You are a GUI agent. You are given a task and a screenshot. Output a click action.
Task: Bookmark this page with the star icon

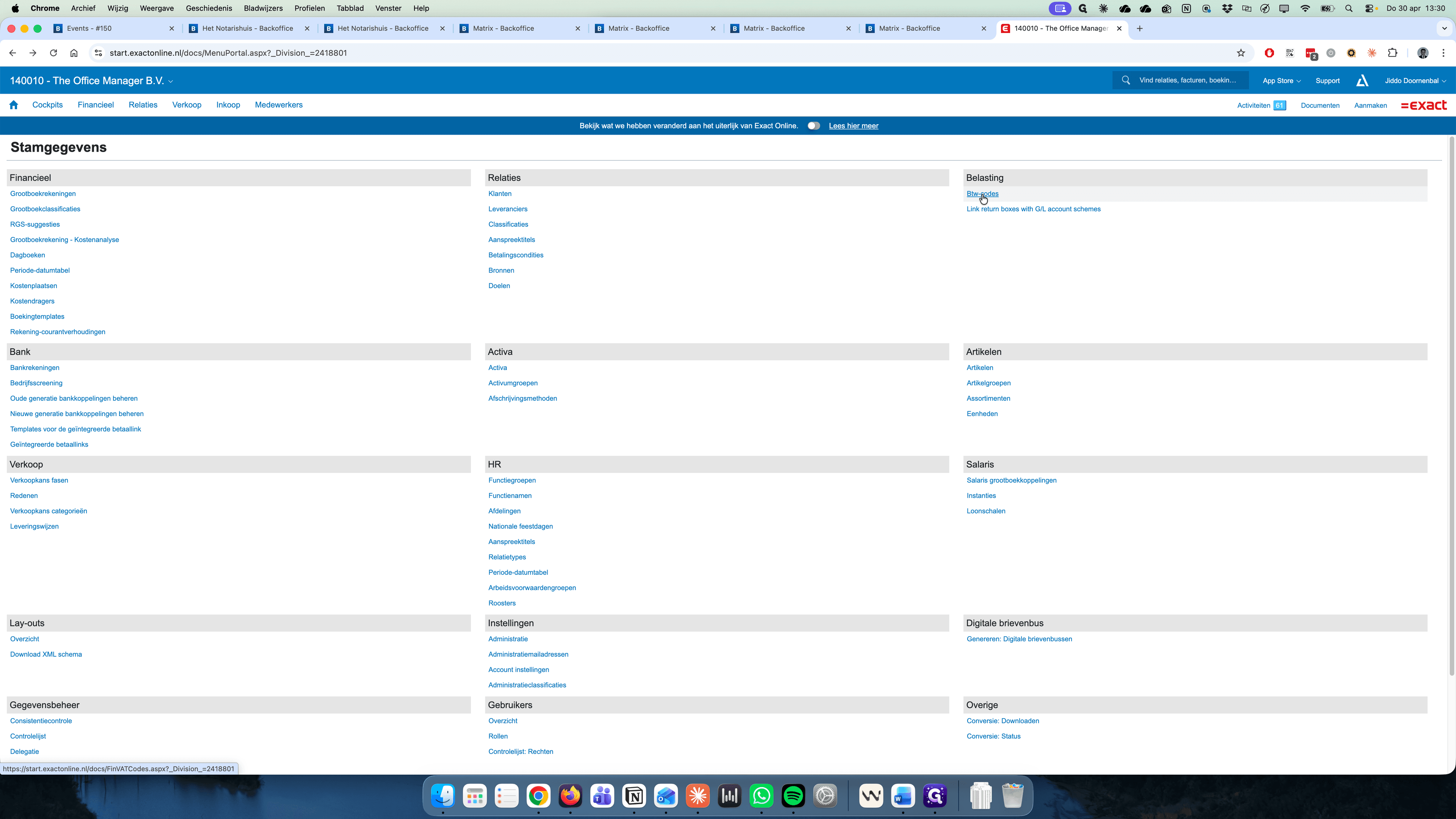[x=1241, y=53]
